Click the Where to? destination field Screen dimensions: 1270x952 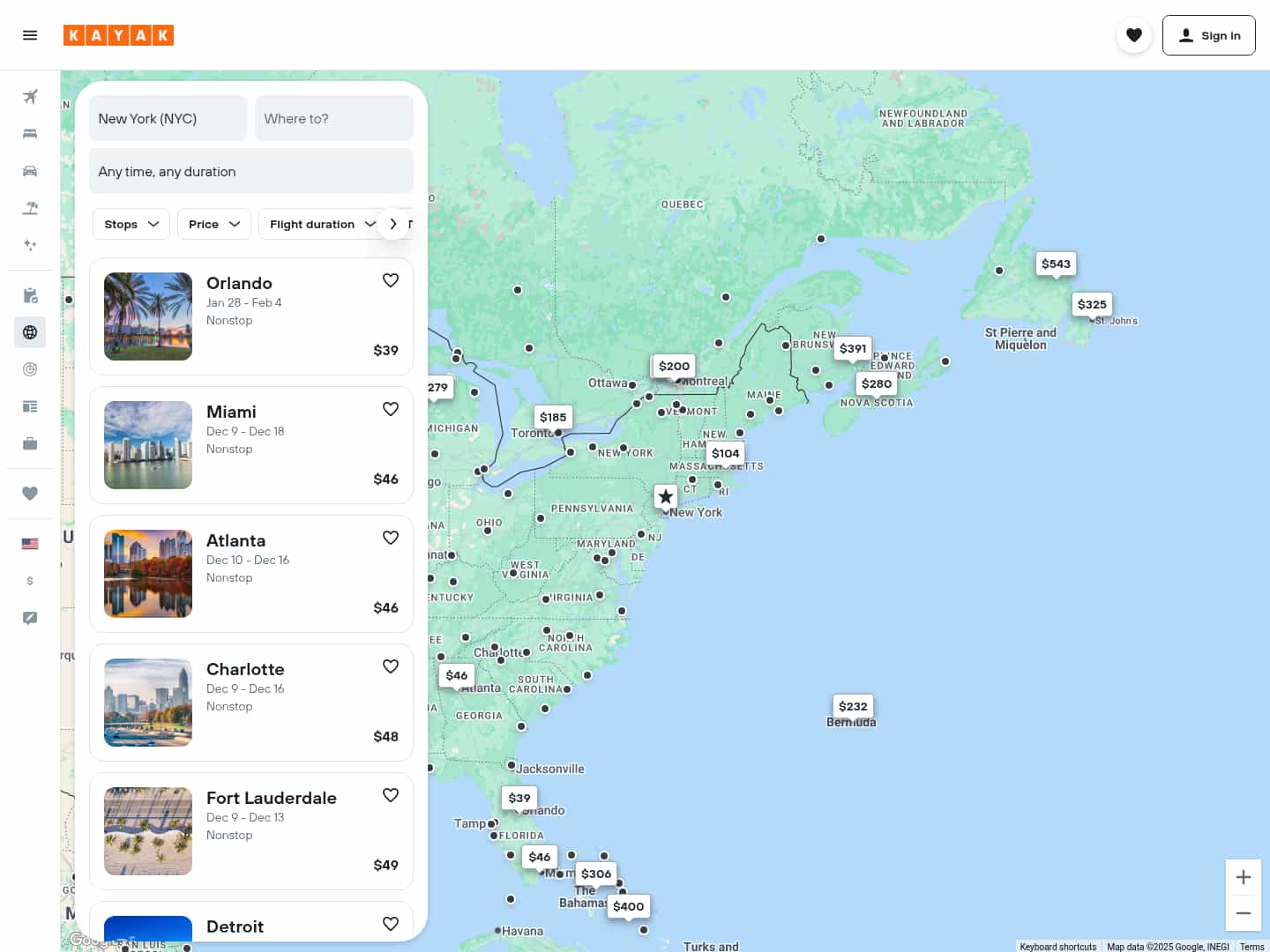[334, 118]
